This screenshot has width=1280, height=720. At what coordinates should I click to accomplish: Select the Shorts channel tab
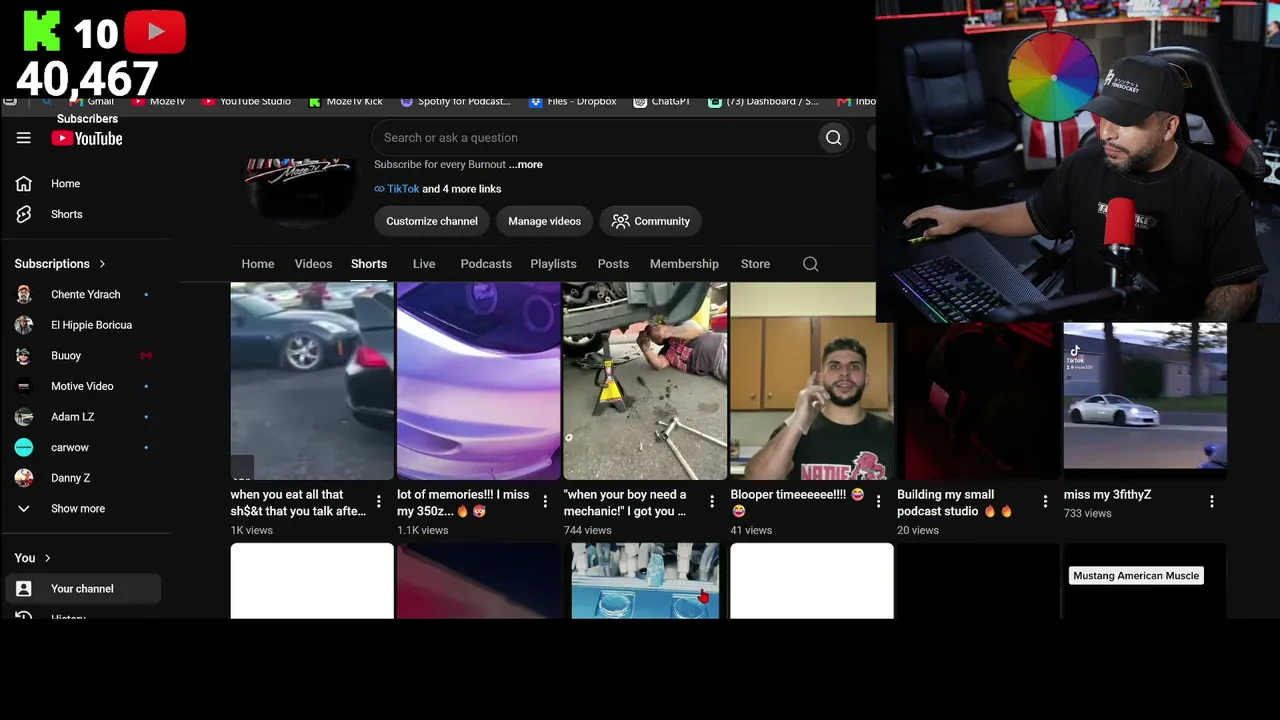(369, 264)
